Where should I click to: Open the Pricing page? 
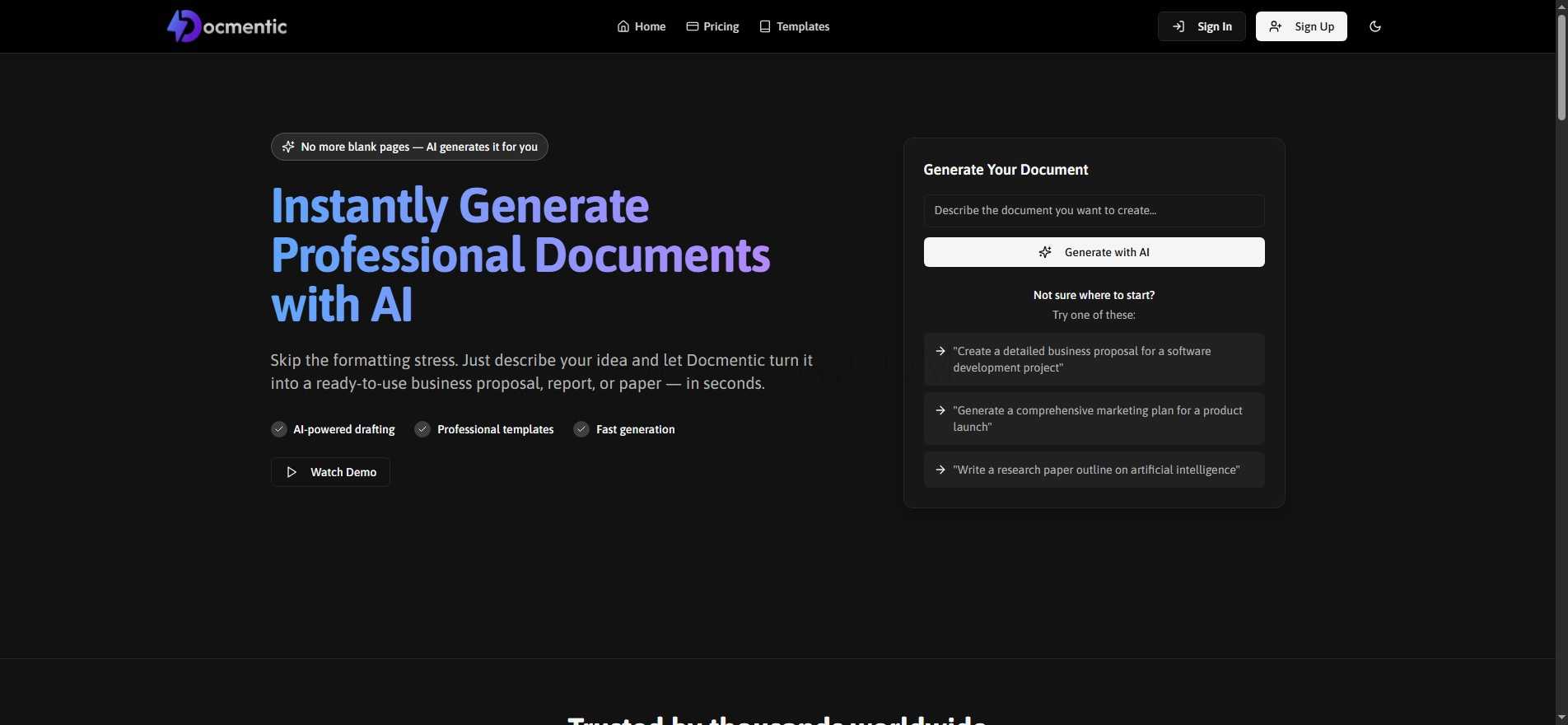721,26
